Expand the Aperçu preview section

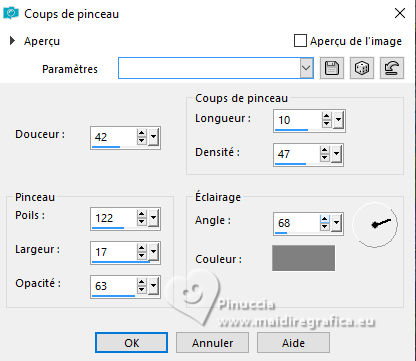(x=13, y=41)
